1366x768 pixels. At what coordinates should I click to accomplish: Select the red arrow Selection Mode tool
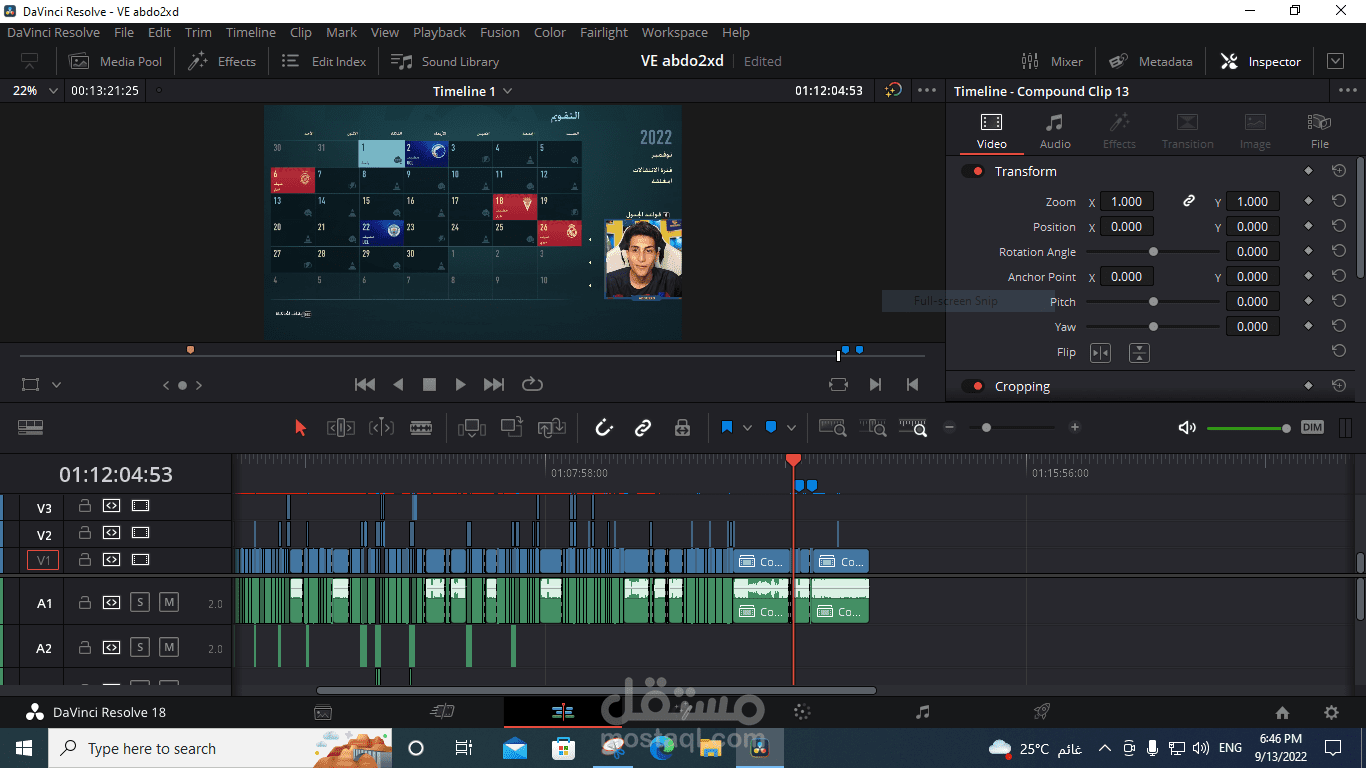(300, 428)
